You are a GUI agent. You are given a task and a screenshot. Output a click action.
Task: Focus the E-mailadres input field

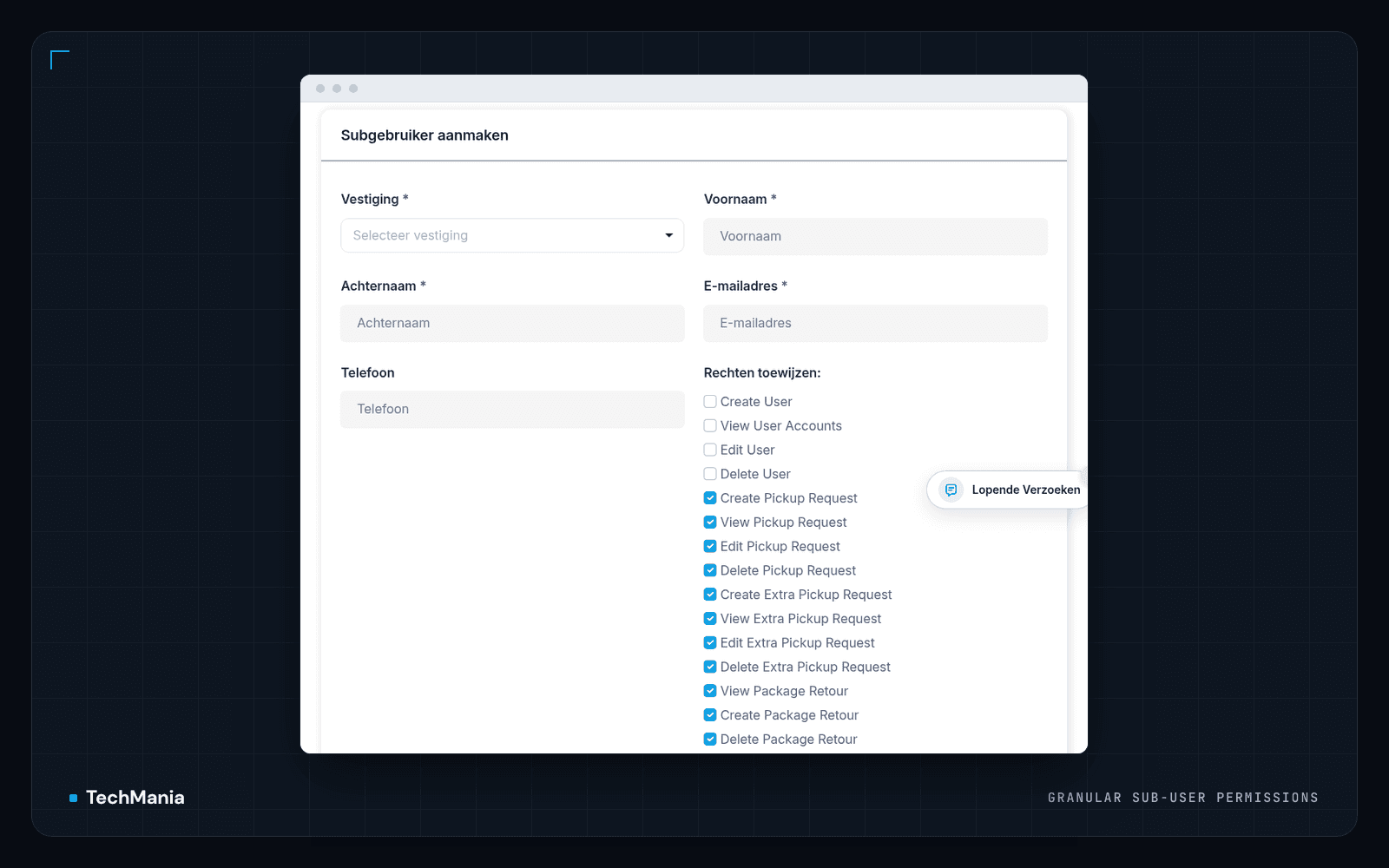click(875, 323)
